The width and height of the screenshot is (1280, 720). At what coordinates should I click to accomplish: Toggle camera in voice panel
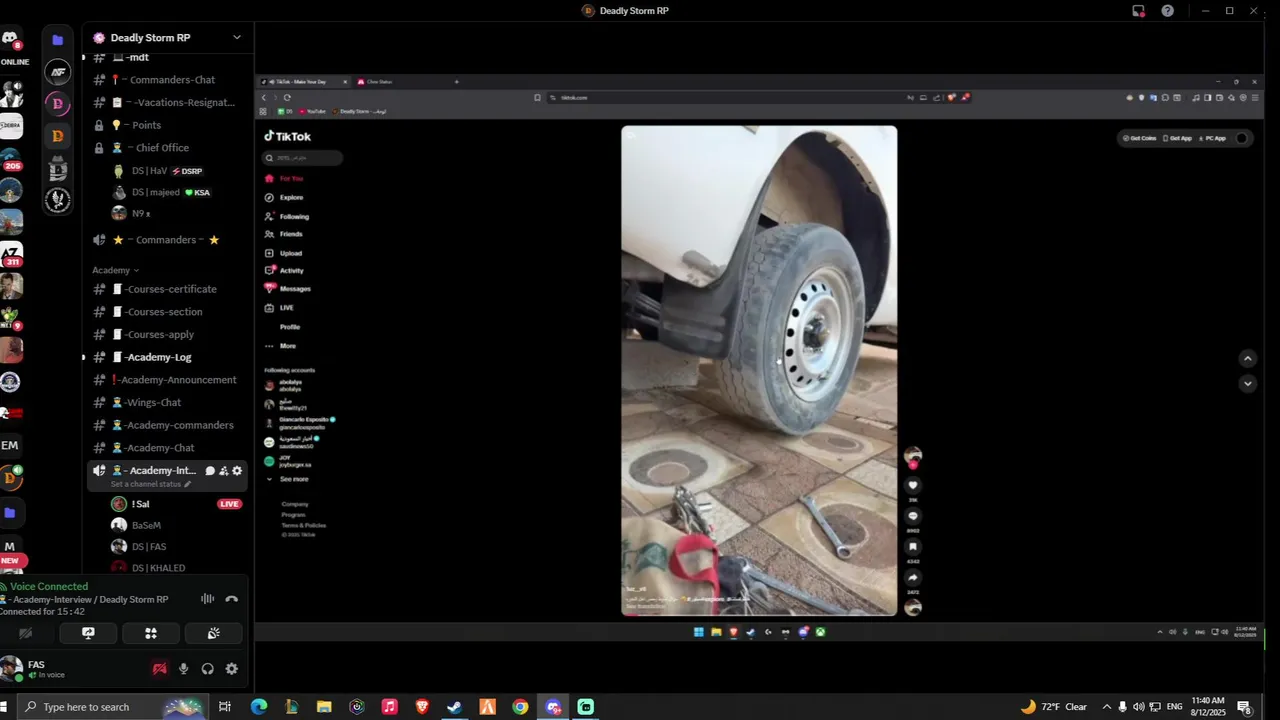(26, 633)
